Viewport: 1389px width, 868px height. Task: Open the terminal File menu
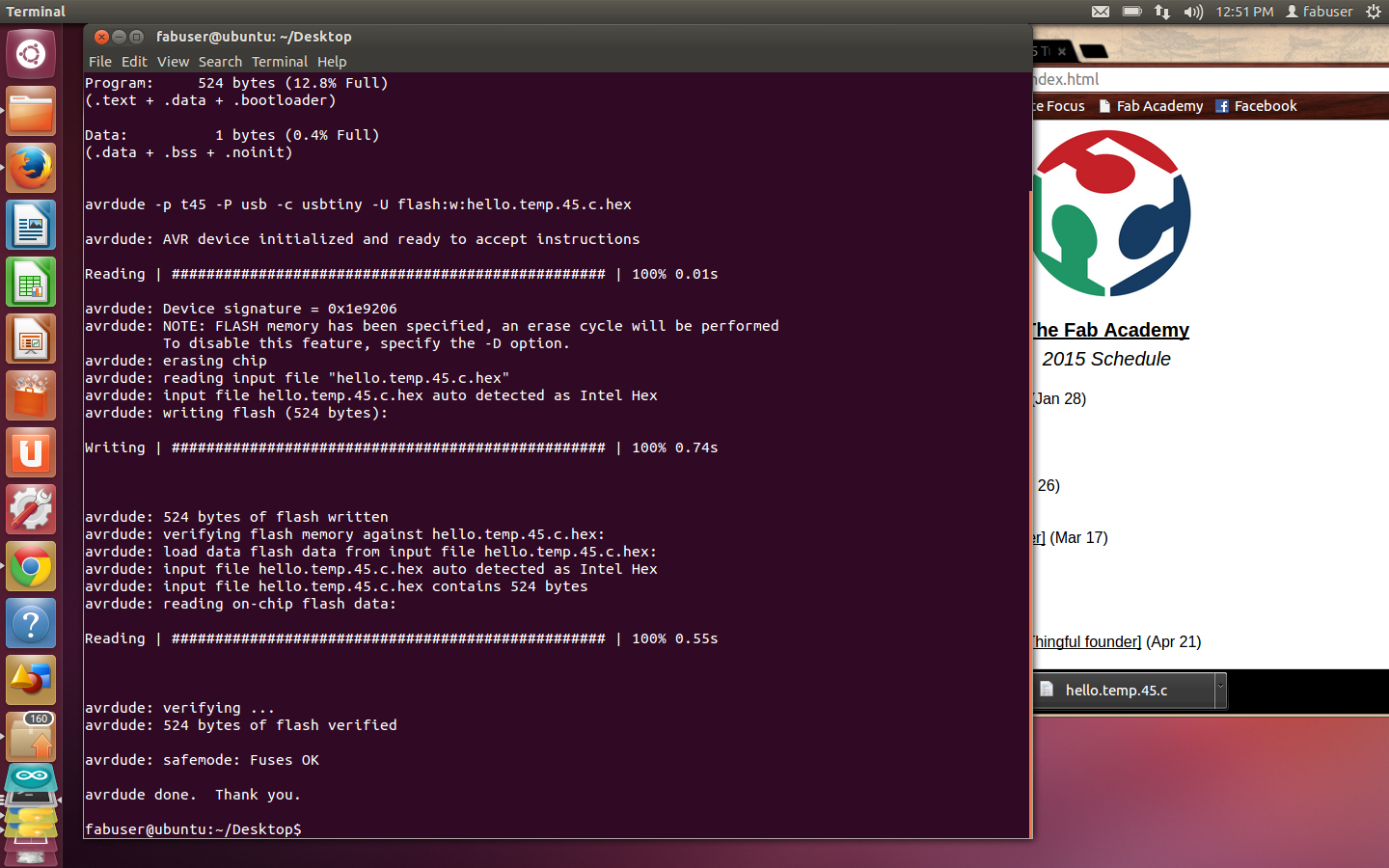pos(100,62)
